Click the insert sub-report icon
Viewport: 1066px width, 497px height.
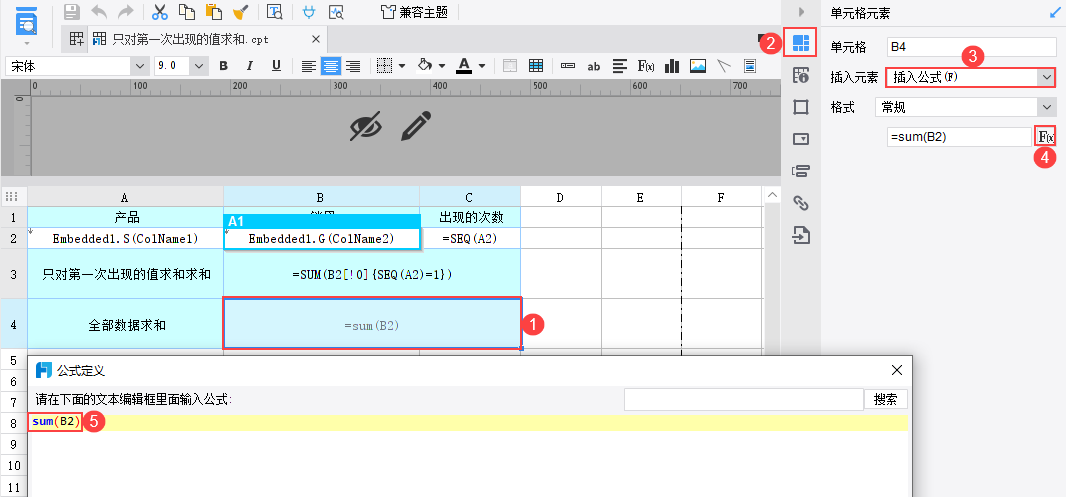(750, 65)
